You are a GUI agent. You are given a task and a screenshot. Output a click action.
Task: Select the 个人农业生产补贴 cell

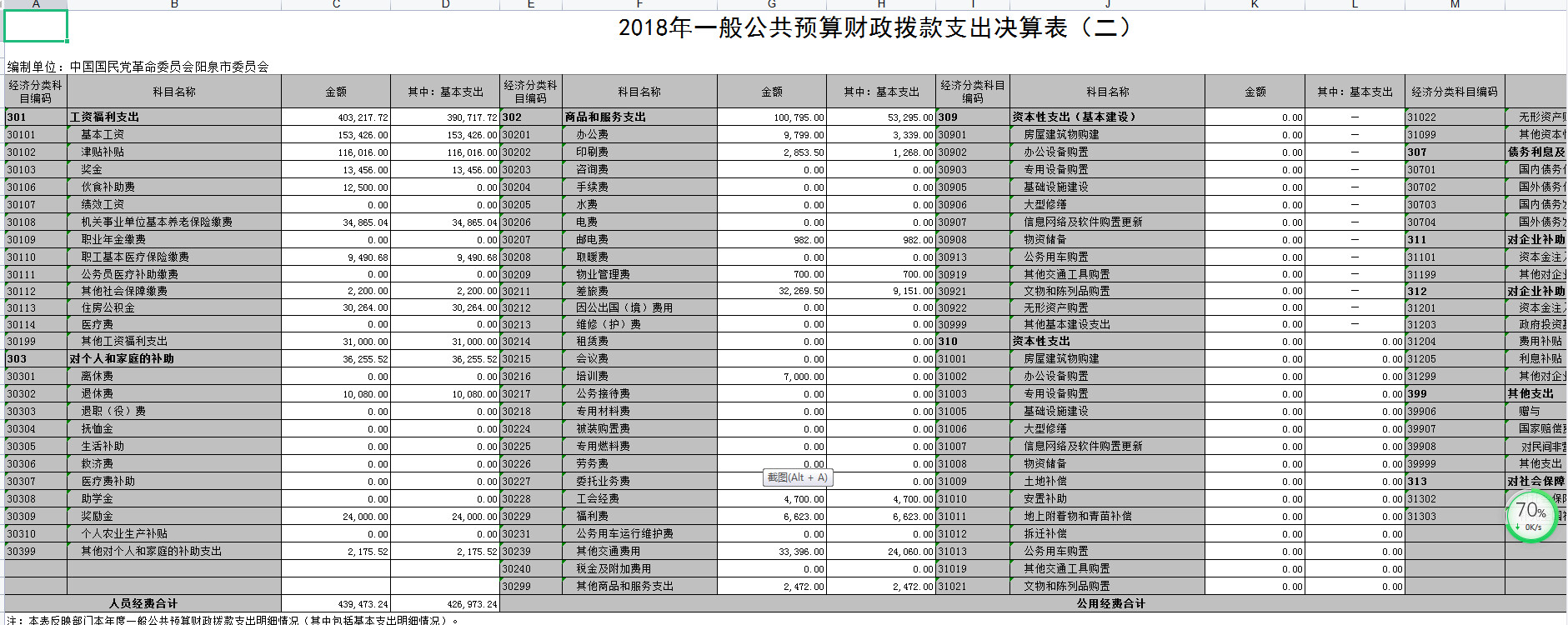coord(174,534)
